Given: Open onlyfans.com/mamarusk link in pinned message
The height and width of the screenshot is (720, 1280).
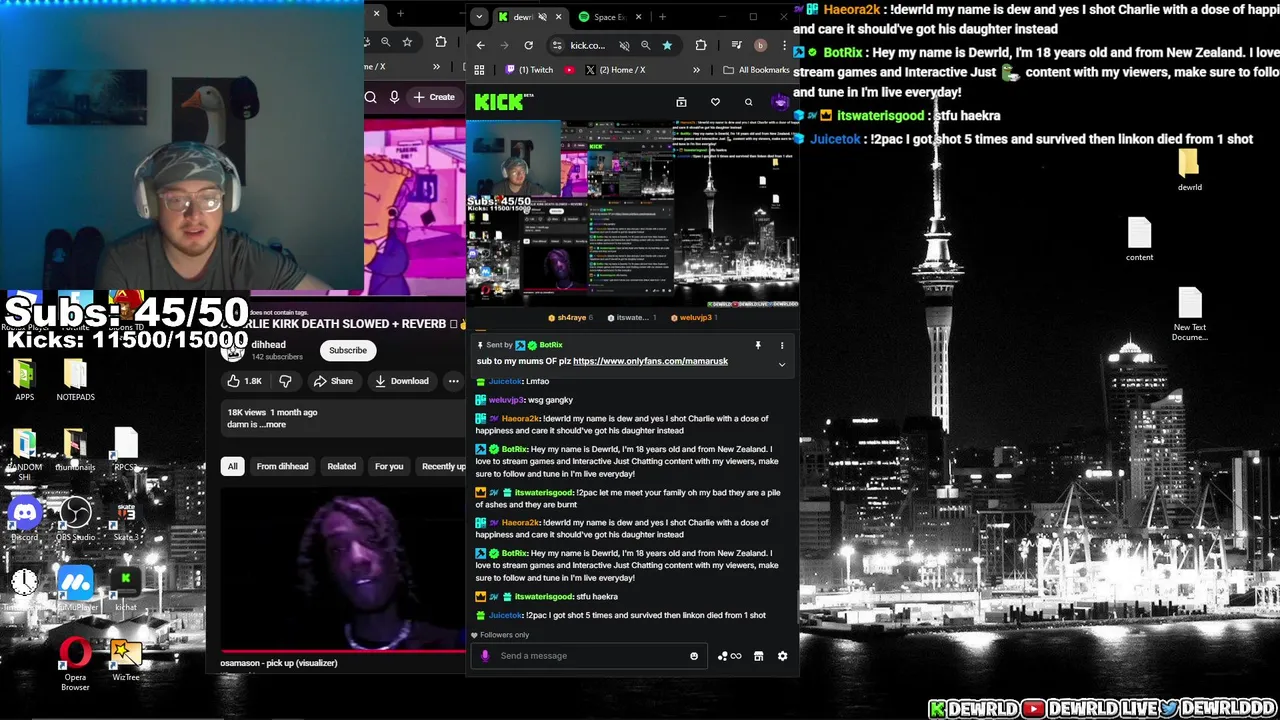Looking at the screenshot, I should tap(650, 361).
